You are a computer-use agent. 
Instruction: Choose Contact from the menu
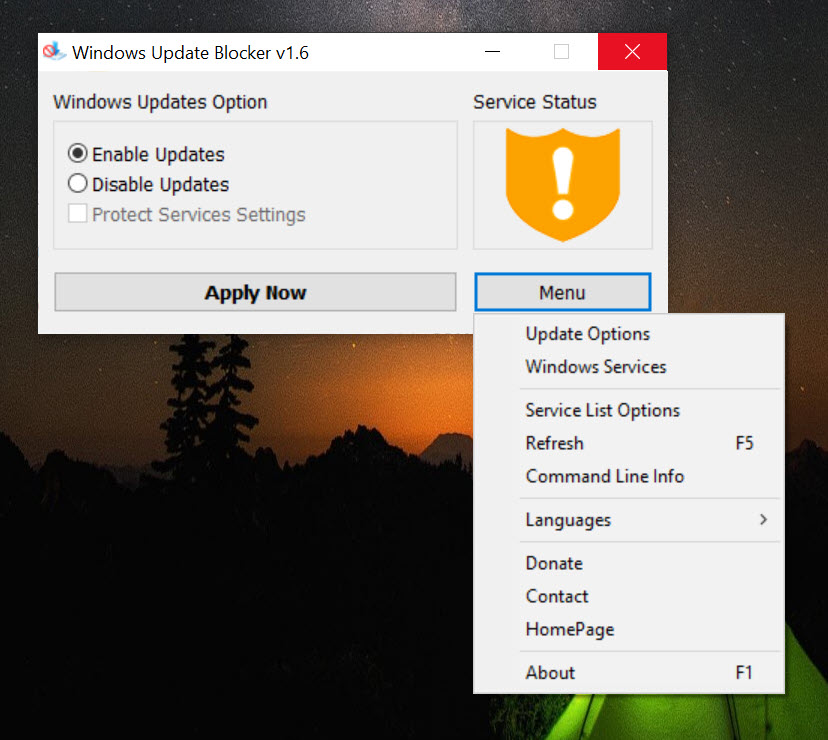tap(629, 596)
